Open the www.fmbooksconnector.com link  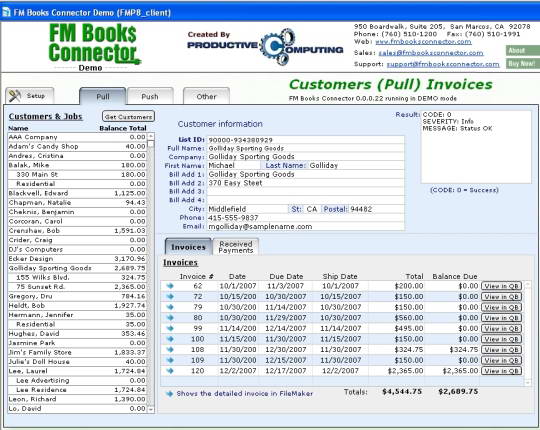[423, 42]
